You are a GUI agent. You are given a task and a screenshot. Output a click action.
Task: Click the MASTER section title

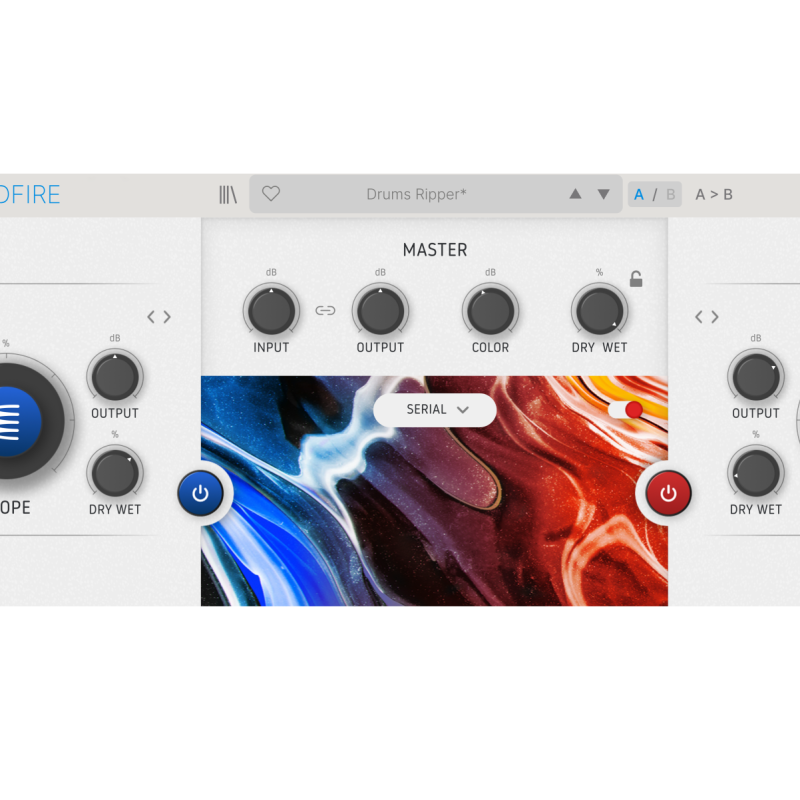pos(435,249)
